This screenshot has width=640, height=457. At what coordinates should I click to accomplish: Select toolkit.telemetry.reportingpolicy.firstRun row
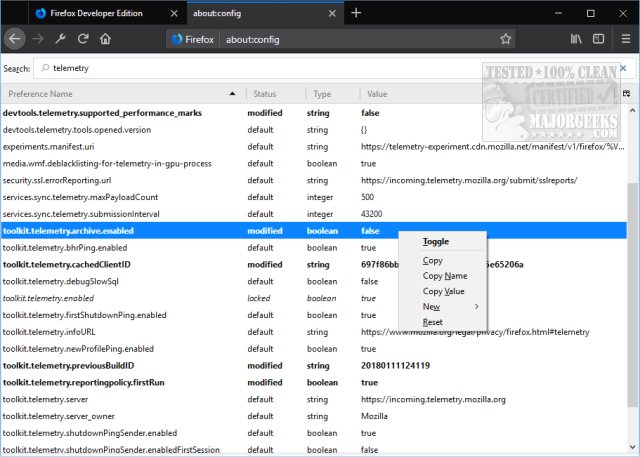tap(313, 383)
